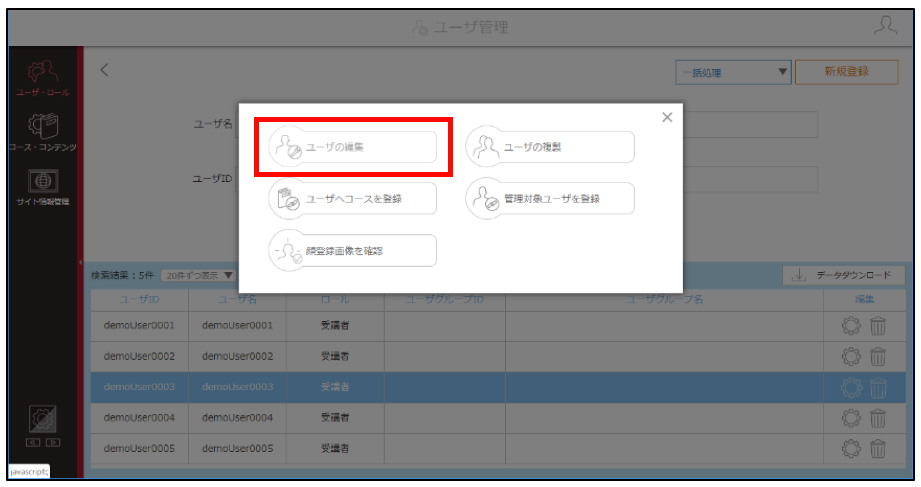
Task: Open the サイト情報管理 globe icon
Action: (x=43, y=187)
